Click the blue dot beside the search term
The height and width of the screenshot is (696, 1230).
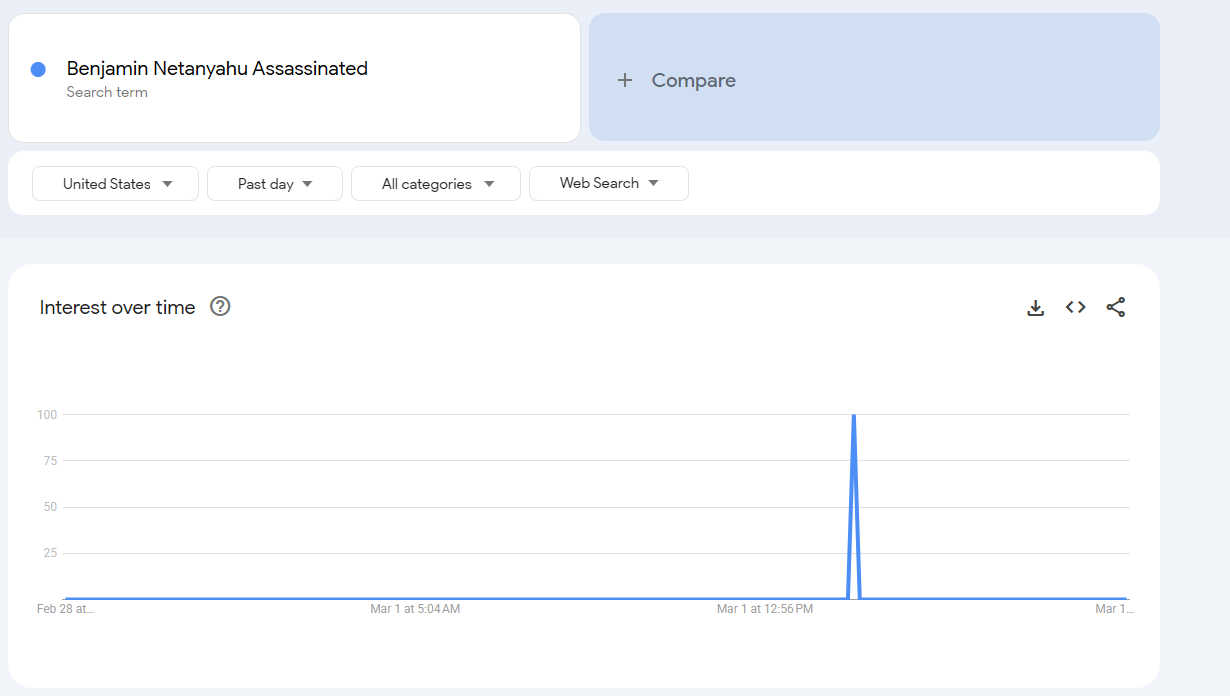[x=38, y=69]
